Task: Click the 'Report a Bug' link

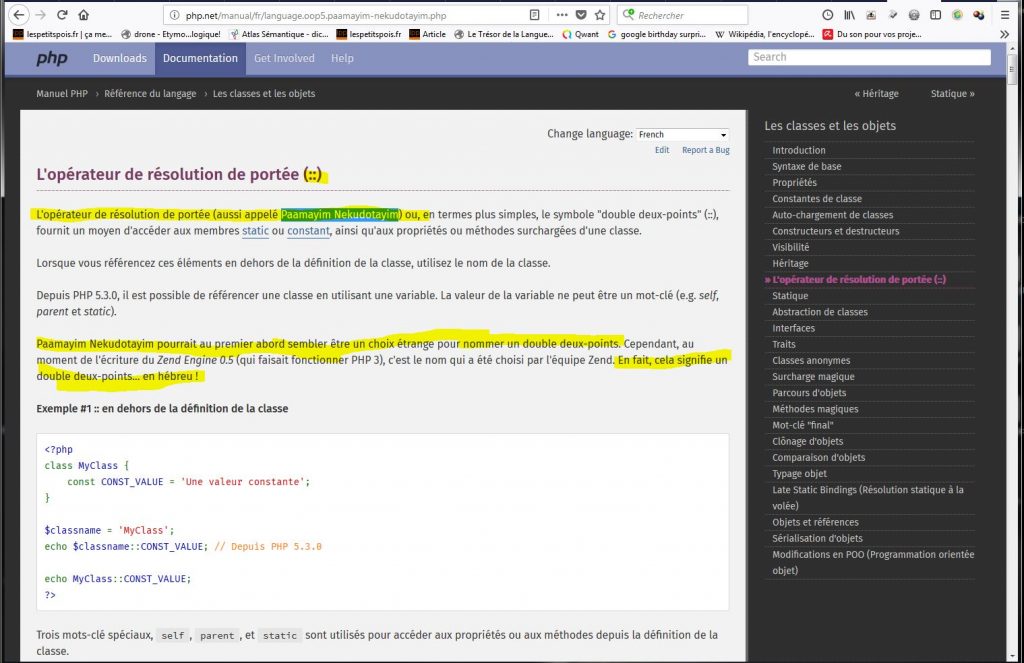Action: pos(705,150)
